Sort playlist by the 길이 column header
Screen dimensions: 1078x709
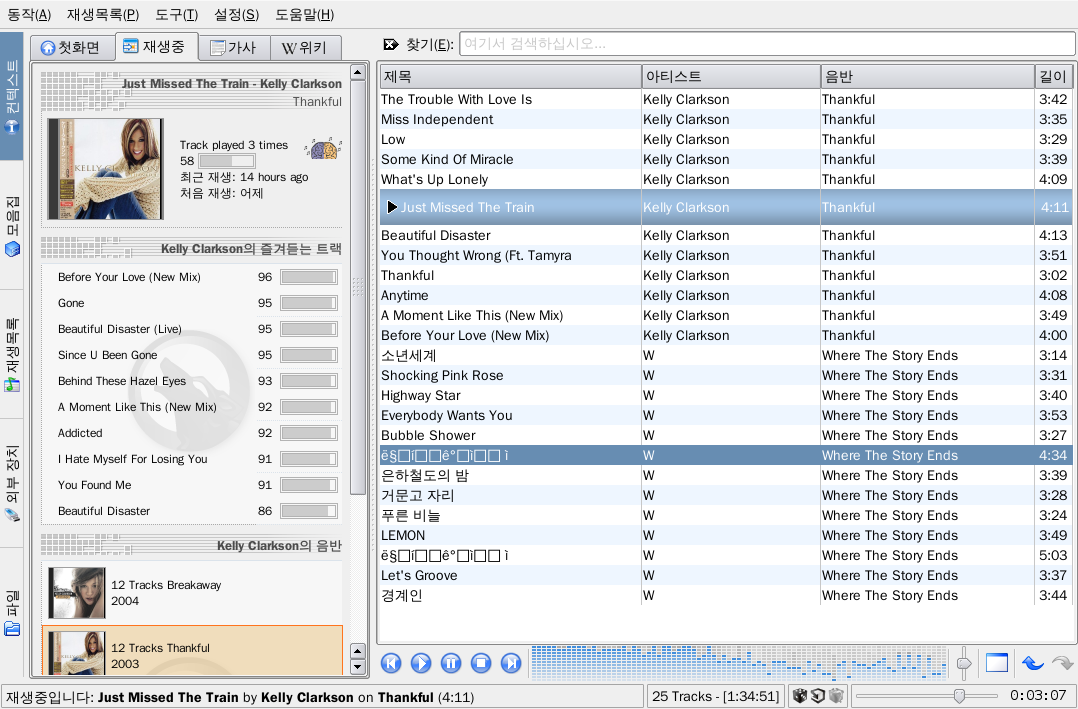(x=1053, y=76)
